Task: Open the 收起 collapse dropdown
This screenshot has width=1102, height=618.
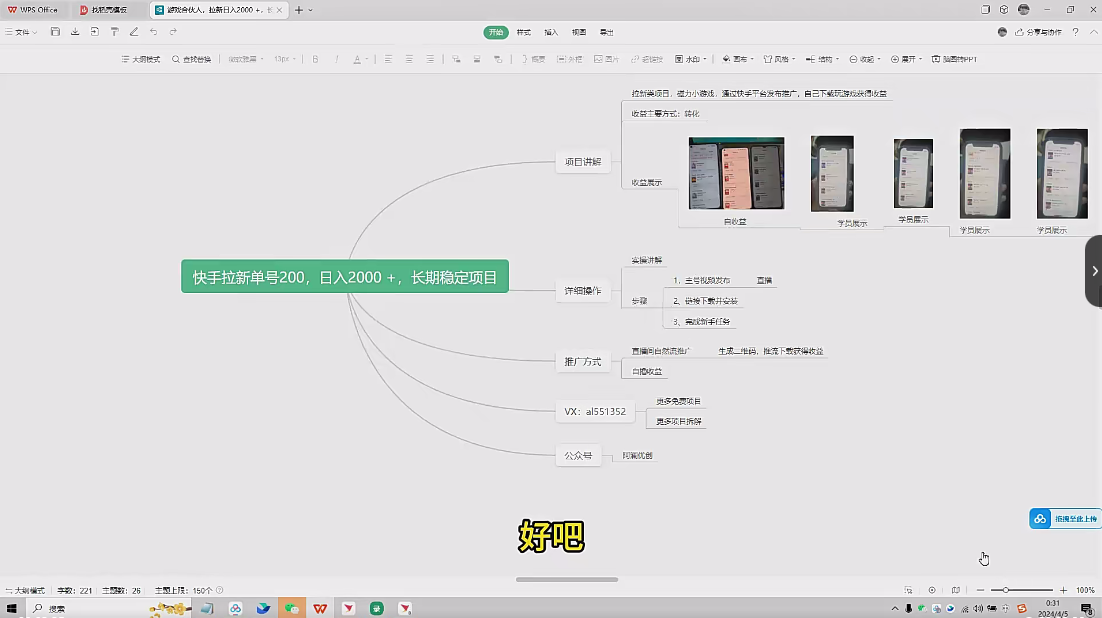Action: tap(865, 59)
